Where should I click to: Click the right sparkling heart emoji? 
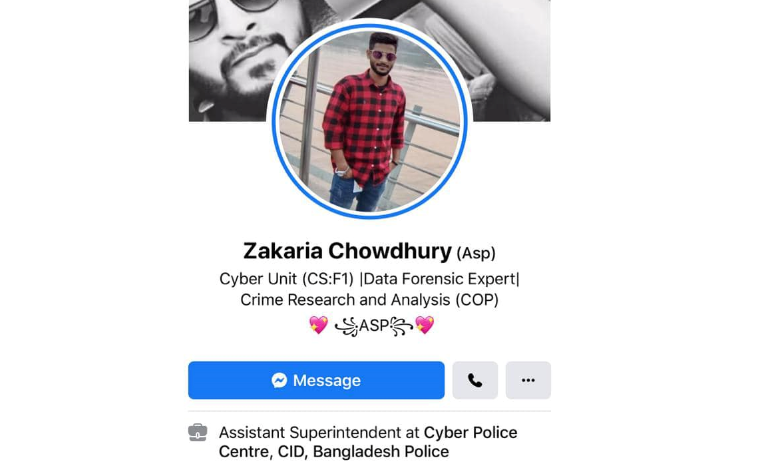pos(425,325)
